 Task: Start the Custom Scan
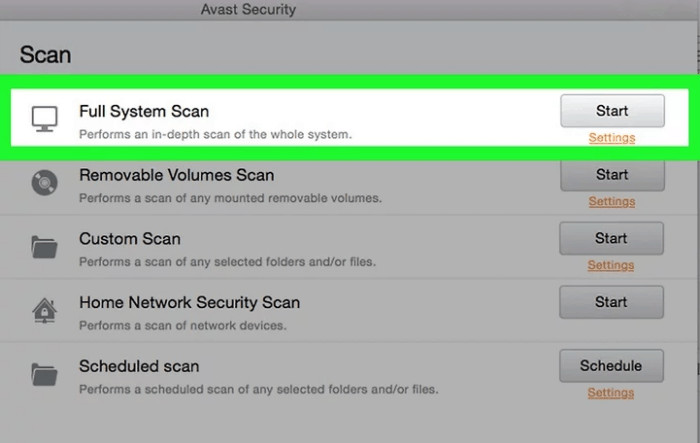click(x=611, y=238)
